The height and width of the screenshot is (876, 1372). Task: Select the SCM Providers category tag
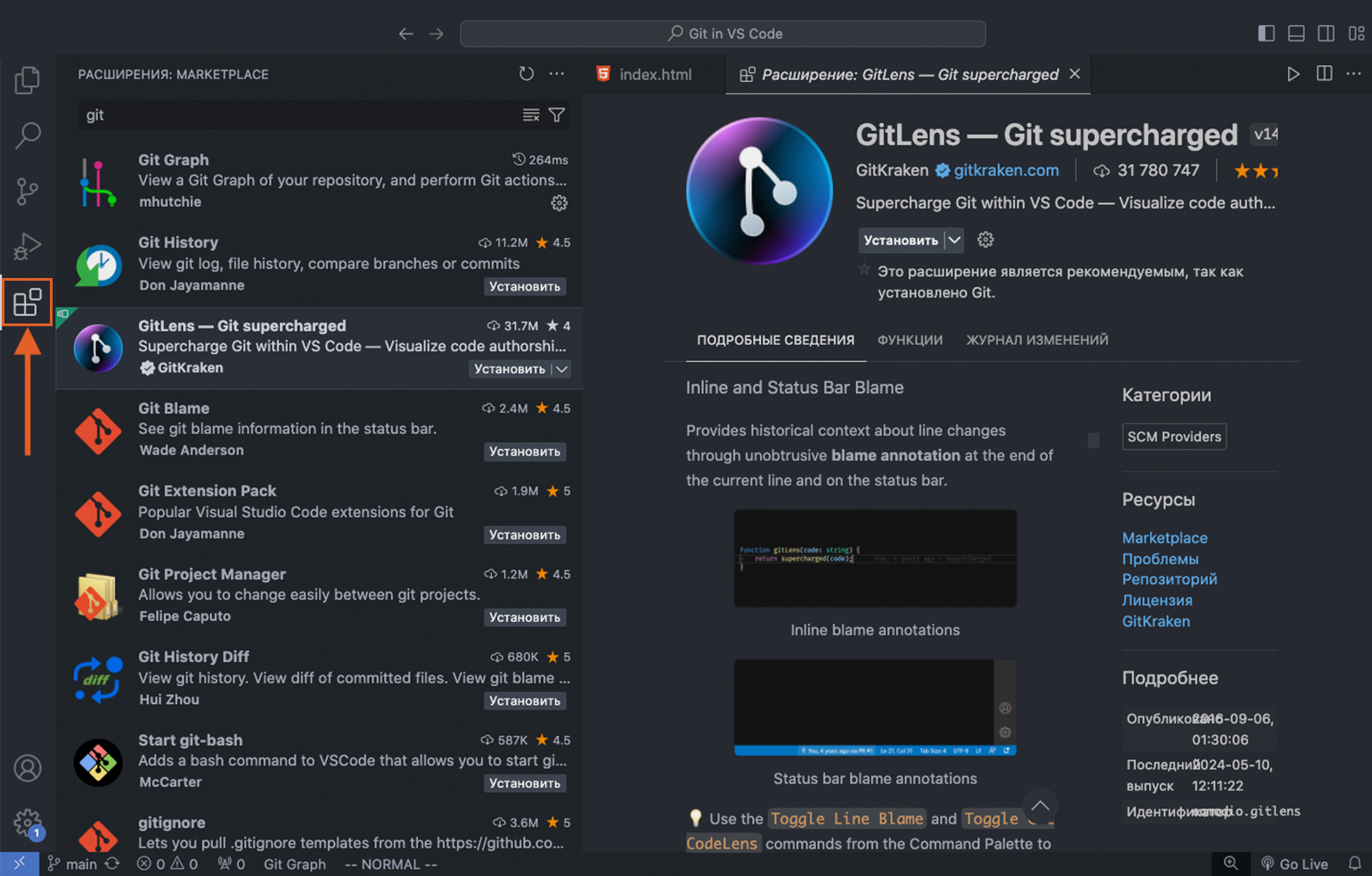[1173, 437]
